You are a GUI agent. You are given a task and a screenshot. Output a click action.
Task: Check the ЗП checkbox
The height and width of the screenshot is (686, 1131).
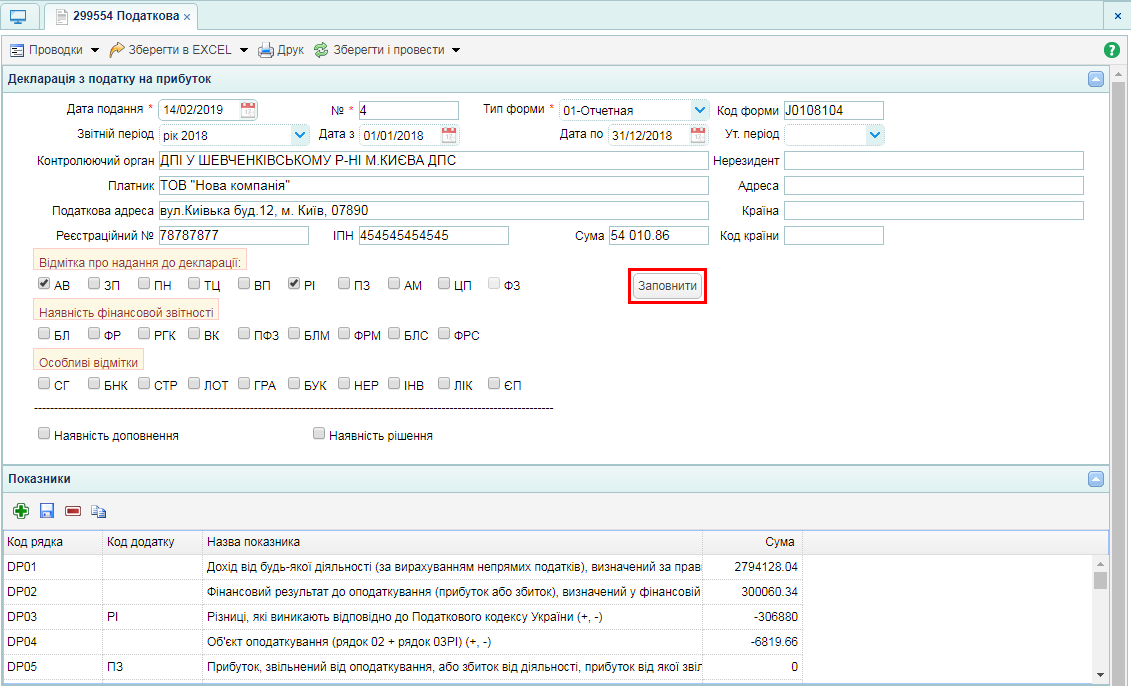pos(94,283)
